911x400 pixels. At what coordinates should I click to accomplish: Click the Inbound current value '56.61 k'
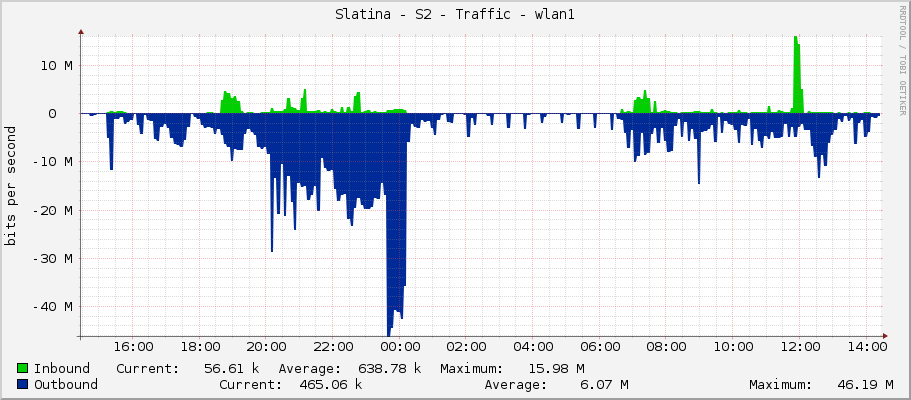(232, 369)
